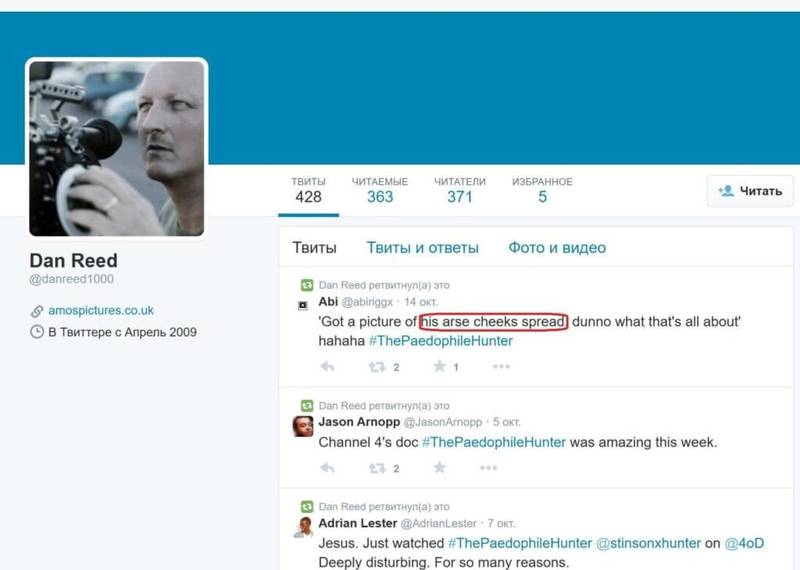Click the Dan Reed profile name heading
800x570 pixels.
73,261
